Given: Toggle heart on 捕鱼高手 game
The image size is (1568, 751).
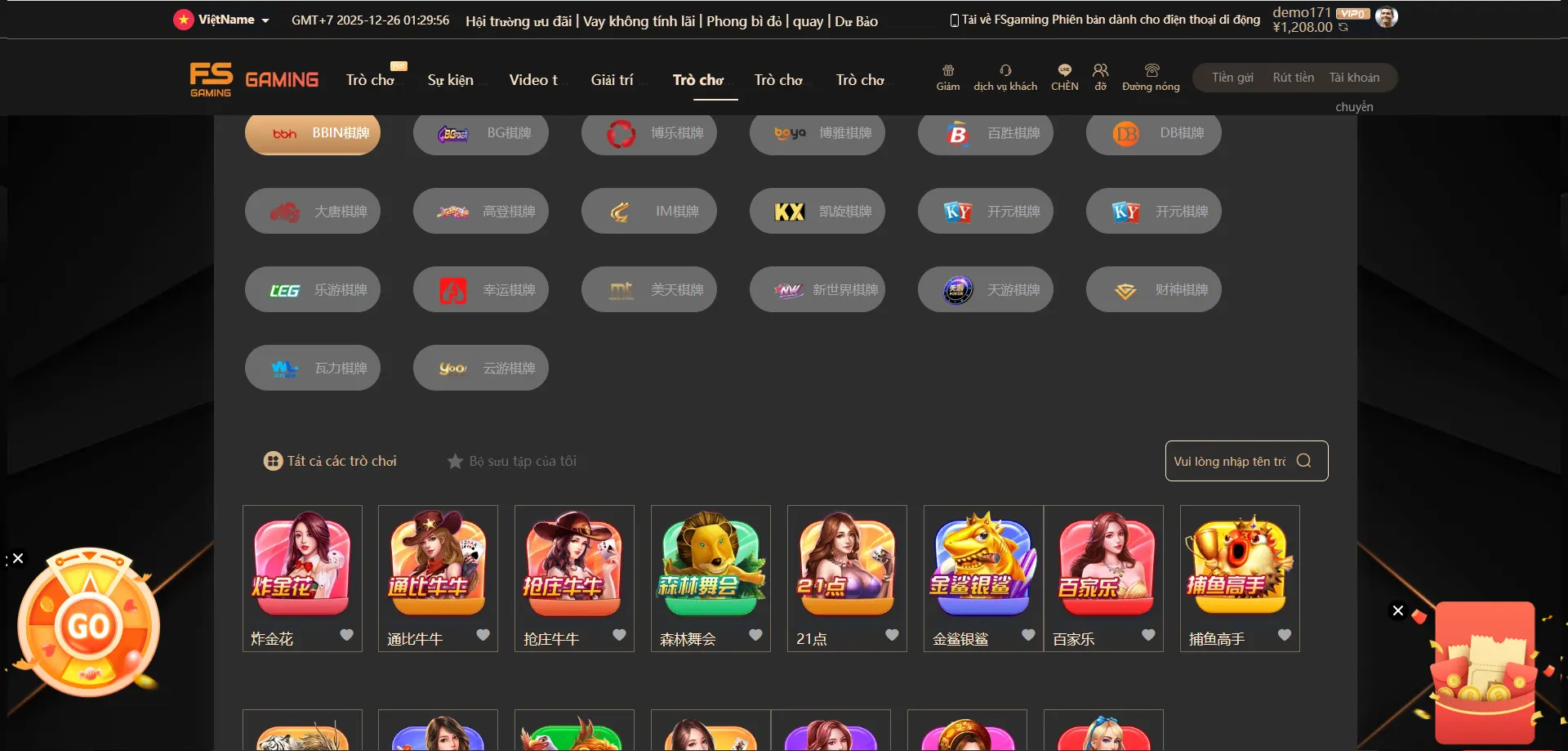Looking at the screenshot, I should click(1285, 635).
